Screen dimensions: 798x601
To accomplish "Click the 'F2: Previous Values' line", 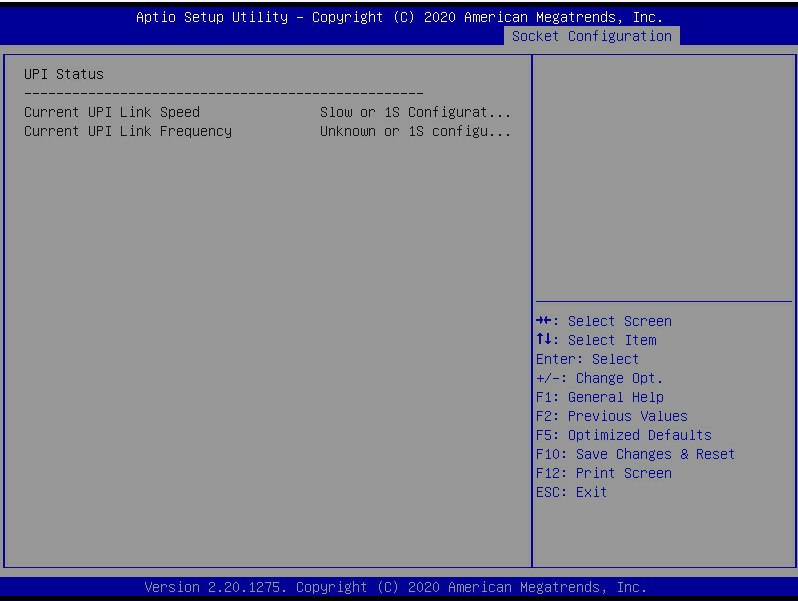I will coord(612,416).
